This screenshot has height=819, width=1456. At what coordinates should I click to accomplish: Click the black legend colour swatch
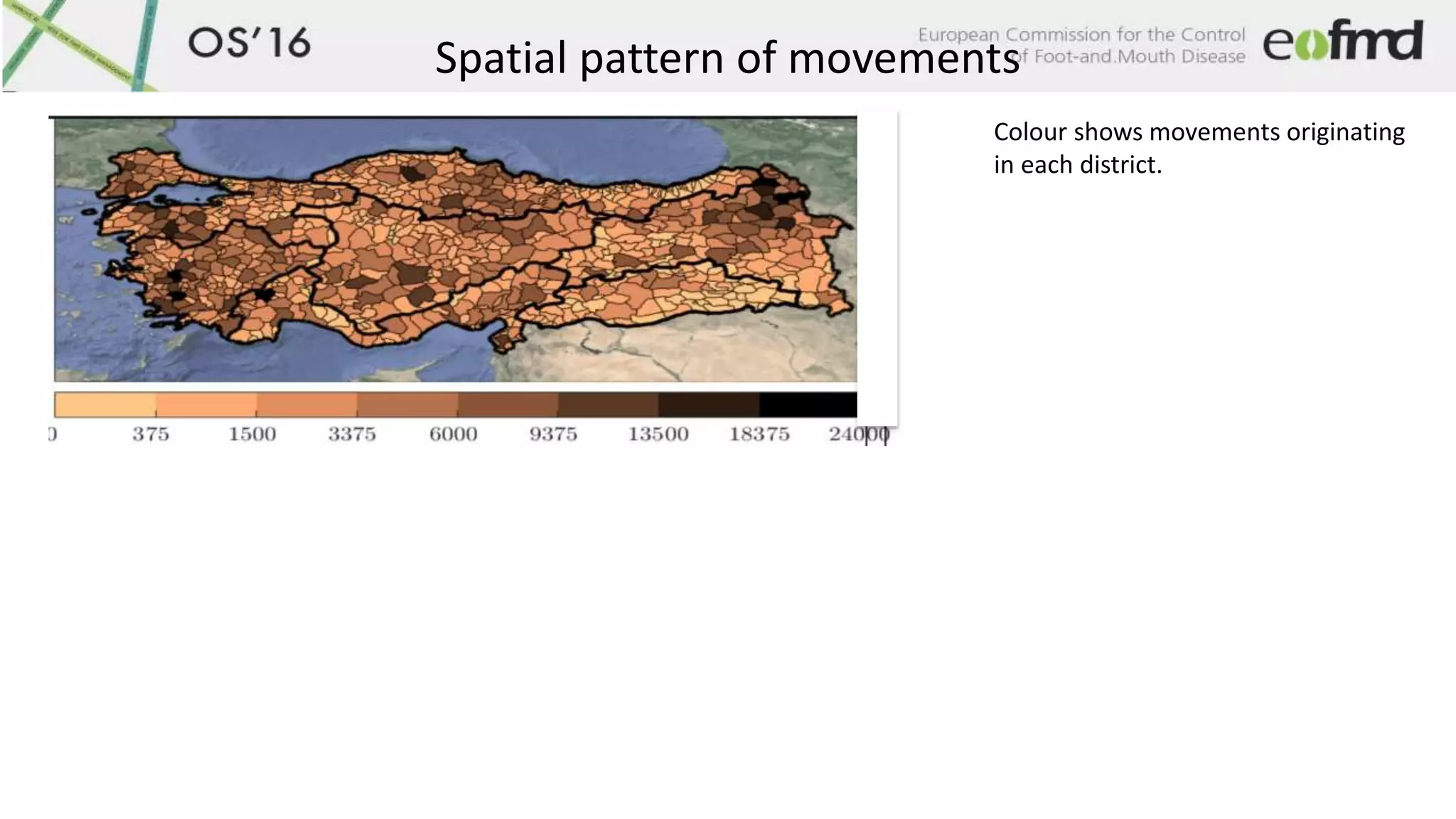(808, 405)
